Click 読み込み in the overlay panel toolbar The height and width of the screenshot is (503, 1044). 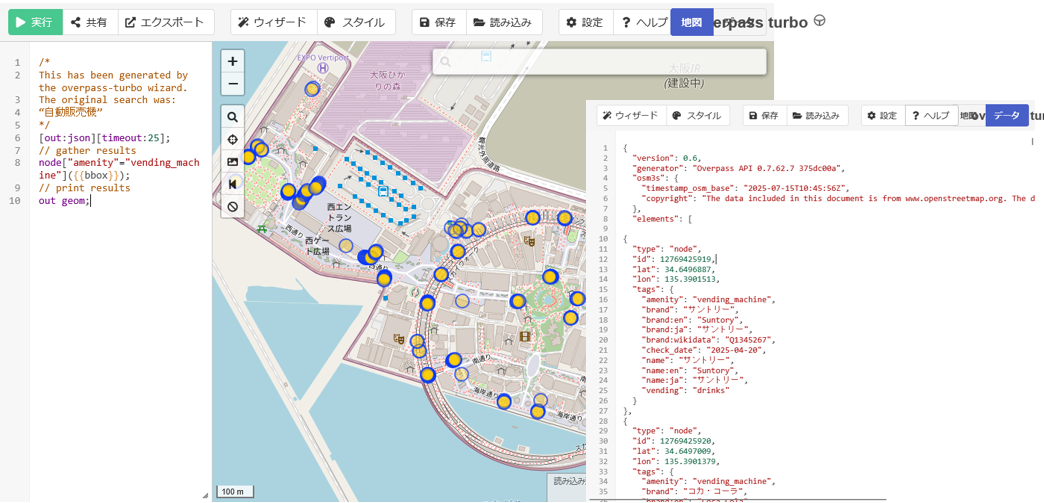[818, 115]
